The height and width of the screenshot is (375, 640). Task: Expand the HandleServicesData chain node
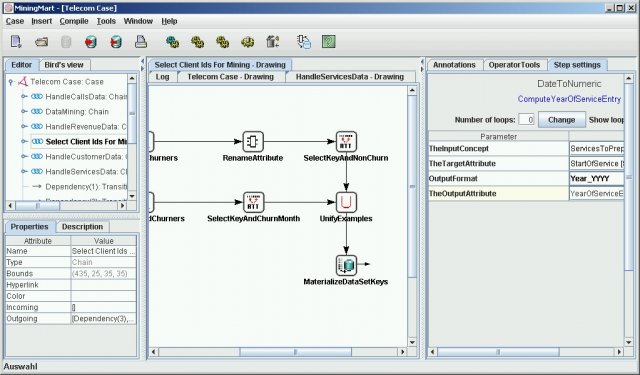click(x=24, y=171)
